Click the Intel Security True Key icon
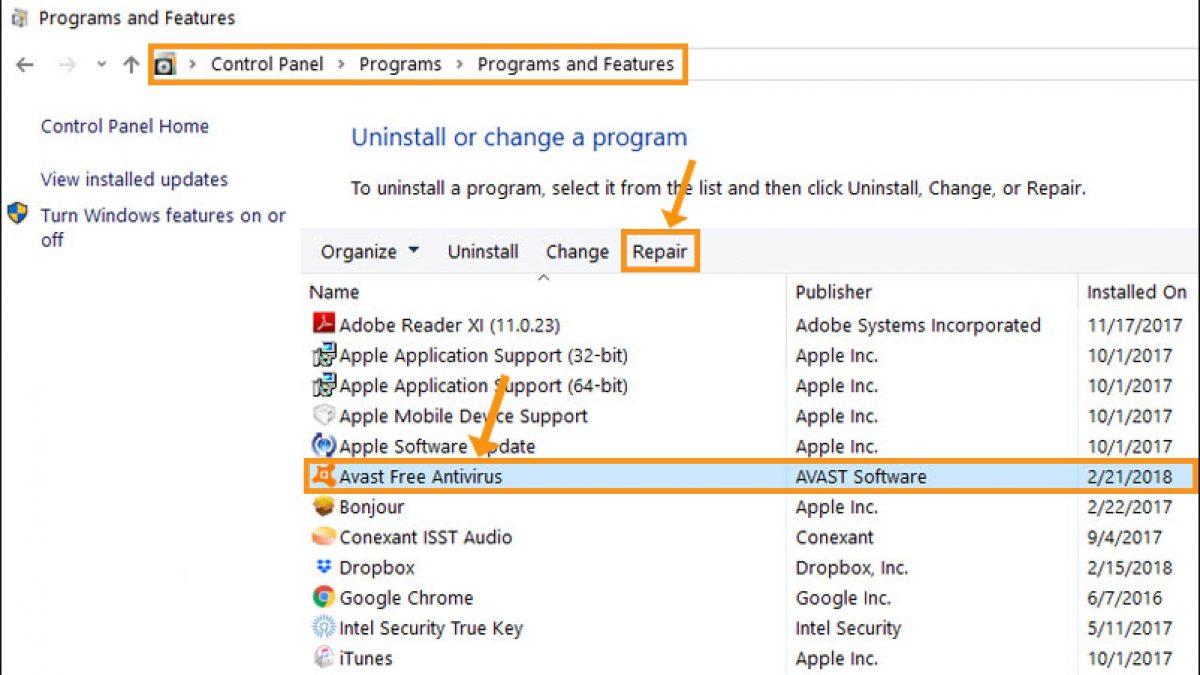Image resolution: width=1200 pixels, height=675 pixels. click(x=323, y=628)
